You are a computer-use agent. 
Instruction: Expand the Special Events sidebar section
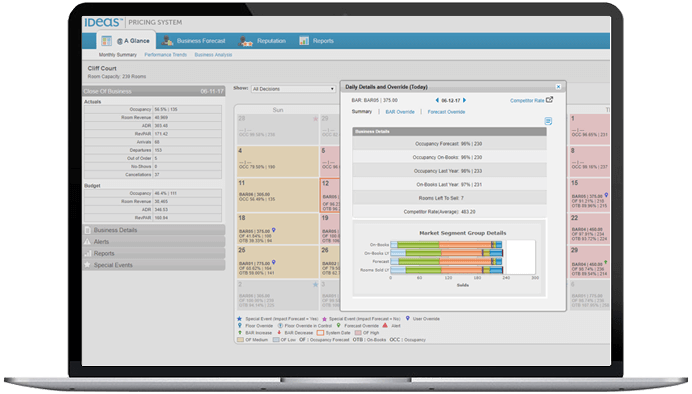(x=154, y=265)
